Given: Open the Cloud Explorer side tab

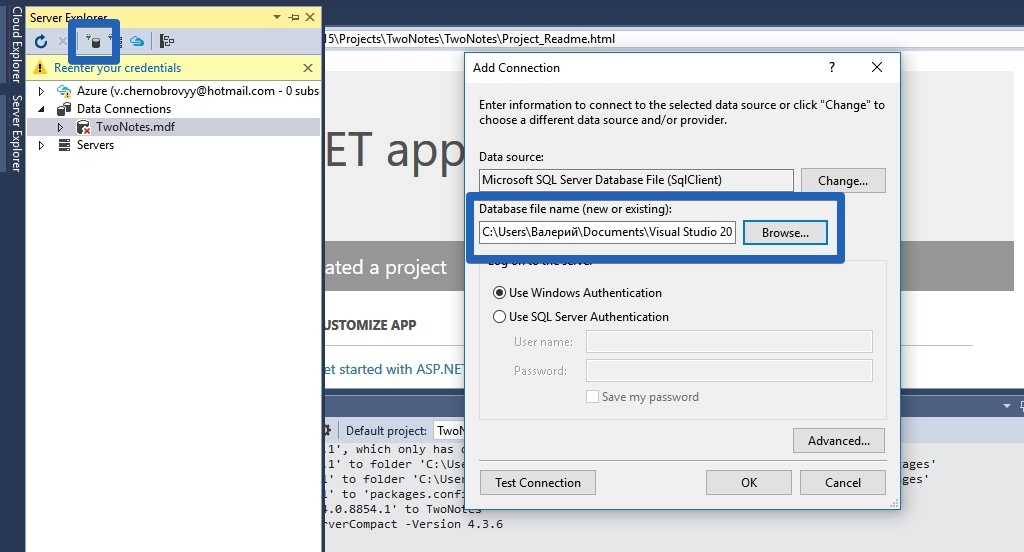Looking at the screenshot, I should (16, 44).
